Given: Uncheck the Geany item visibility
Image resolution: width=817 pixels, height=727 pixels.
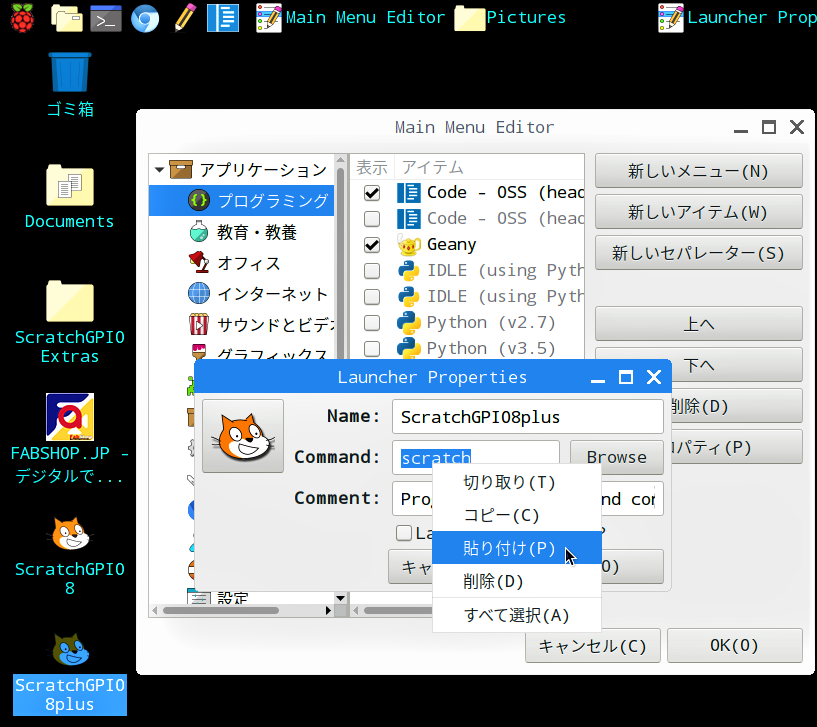Looking at the screenshot, I should click(372, 245).
